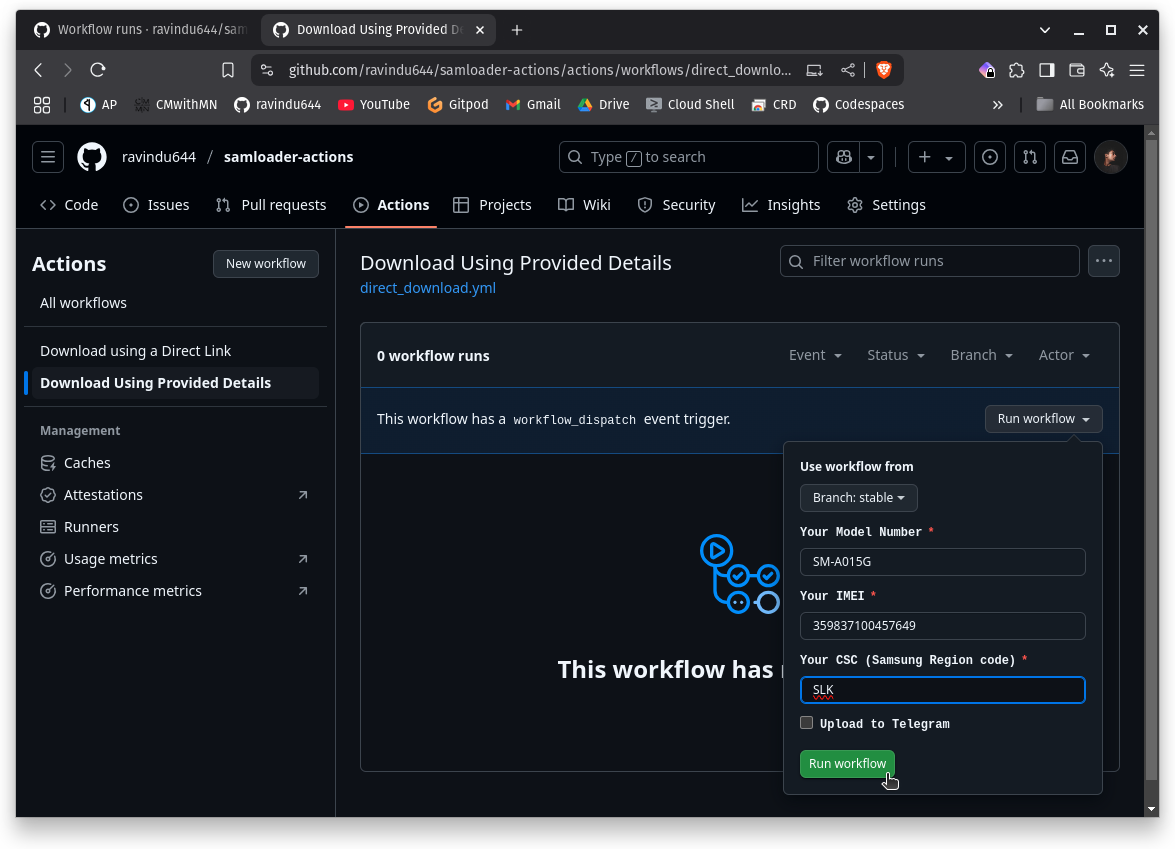The height and width of the screenshot is (849, 1175).
Task: Open the Cloud Shell bookmark
Action: tap(690, 105)
